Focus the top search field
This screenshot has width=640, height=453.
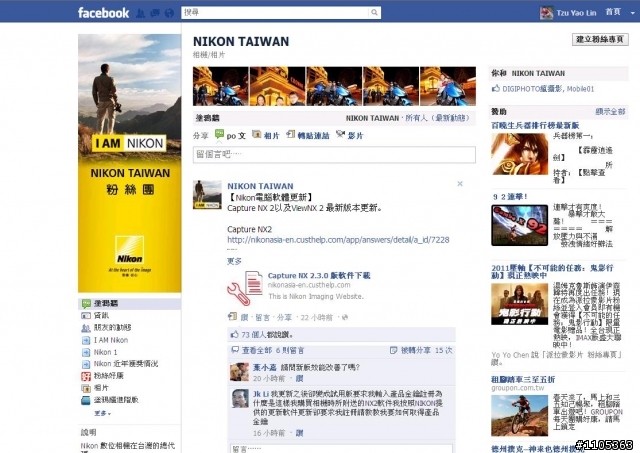(x=275, y=13)
